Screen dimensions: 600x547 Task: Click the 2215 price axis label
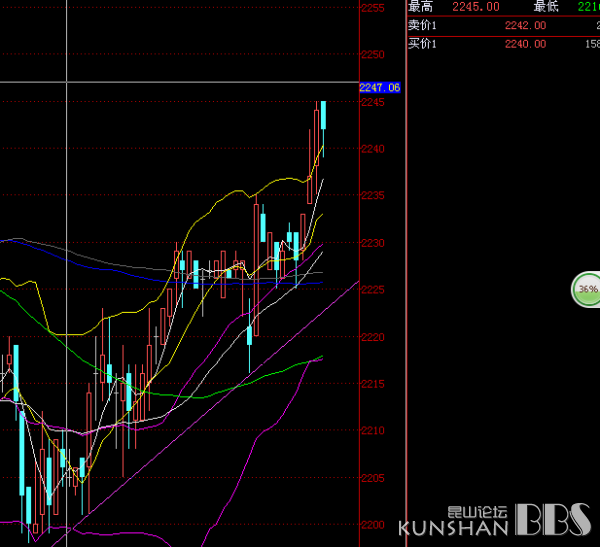[x=373, y=384]
